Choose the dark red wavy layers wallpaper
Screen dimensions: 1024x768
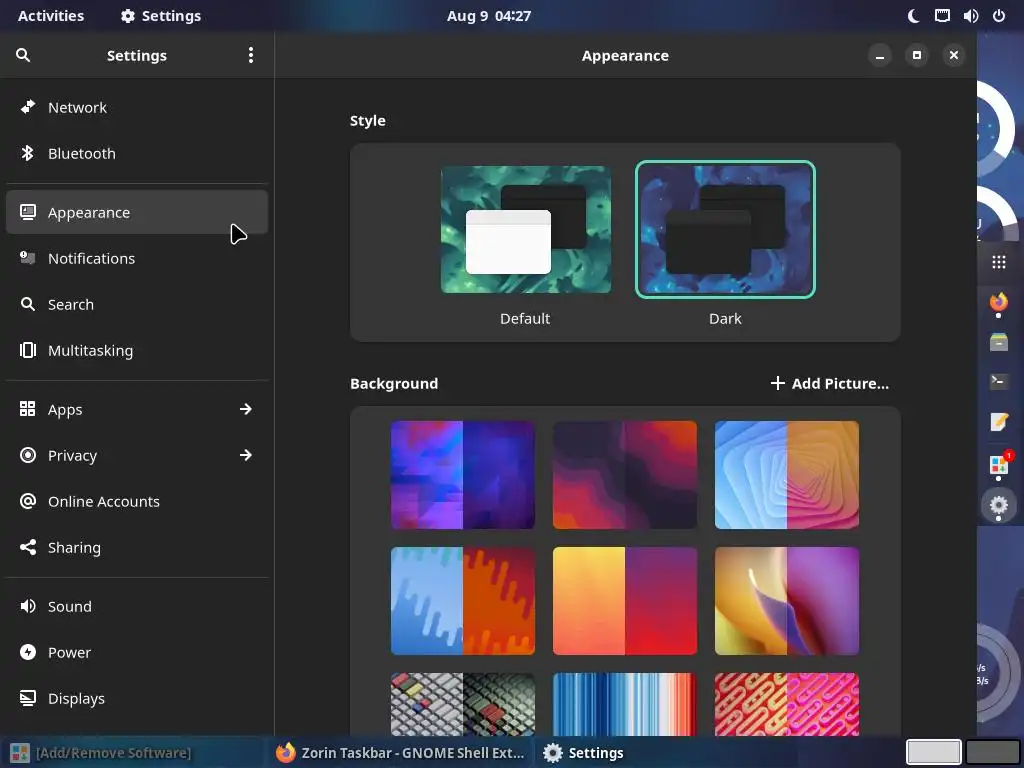(x=625, y=475)
